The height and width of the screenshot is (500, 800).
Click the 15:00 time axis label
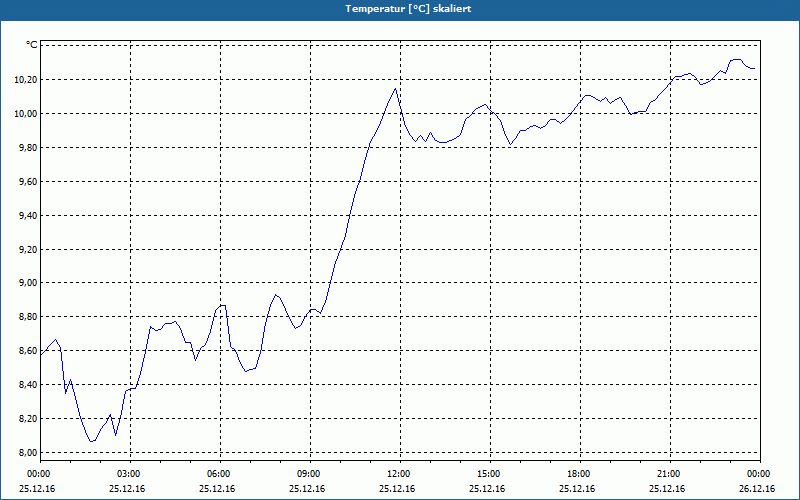click(x=489, y=473)
